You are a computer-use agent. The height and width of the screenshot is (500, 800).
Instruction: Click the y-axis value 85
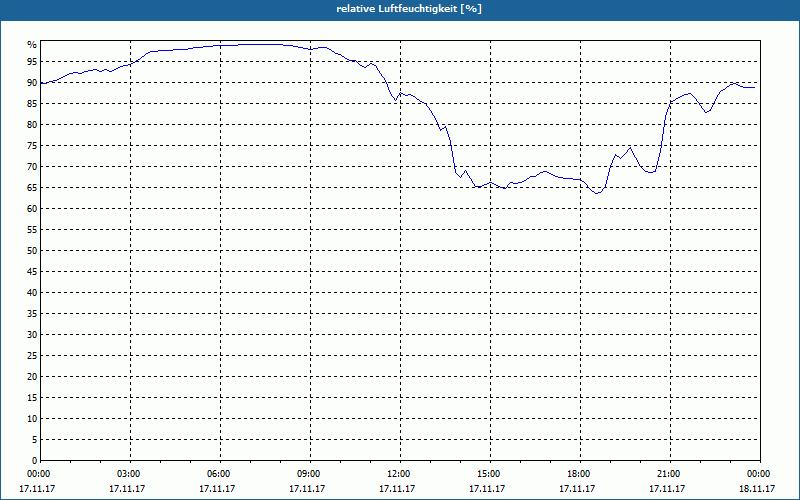point(32,104)
